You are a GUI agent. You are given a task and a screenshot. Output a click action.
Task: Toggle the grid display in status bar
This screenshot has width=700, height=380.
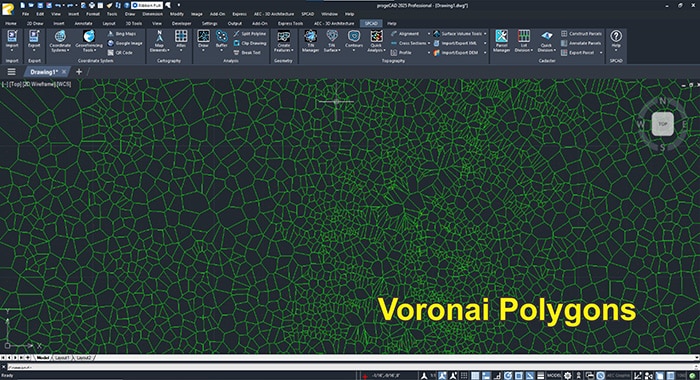coord(464,376)
